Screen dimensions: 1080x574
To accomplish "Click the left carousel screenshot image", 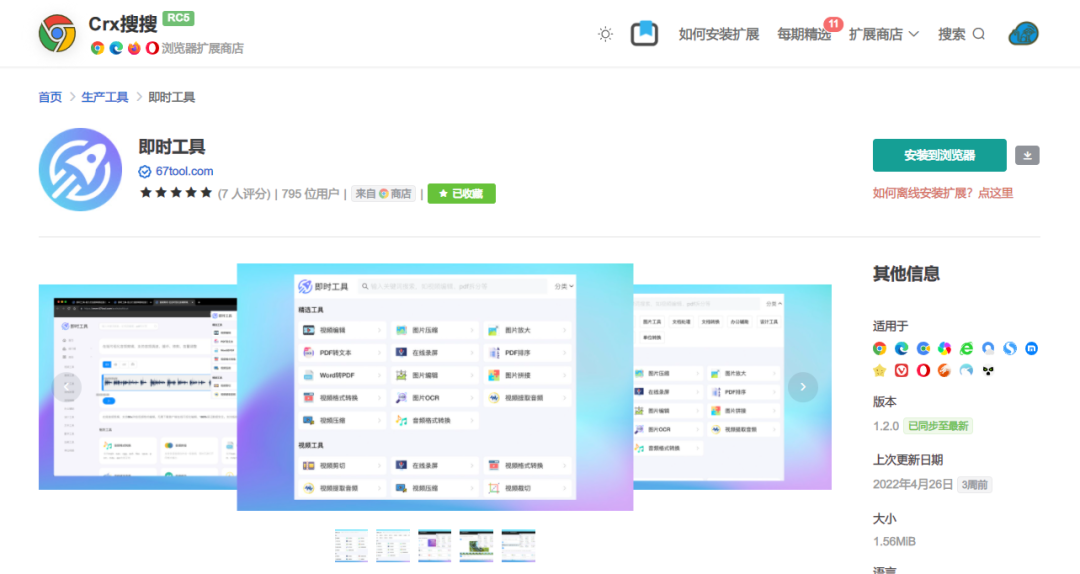I will 138,387.
